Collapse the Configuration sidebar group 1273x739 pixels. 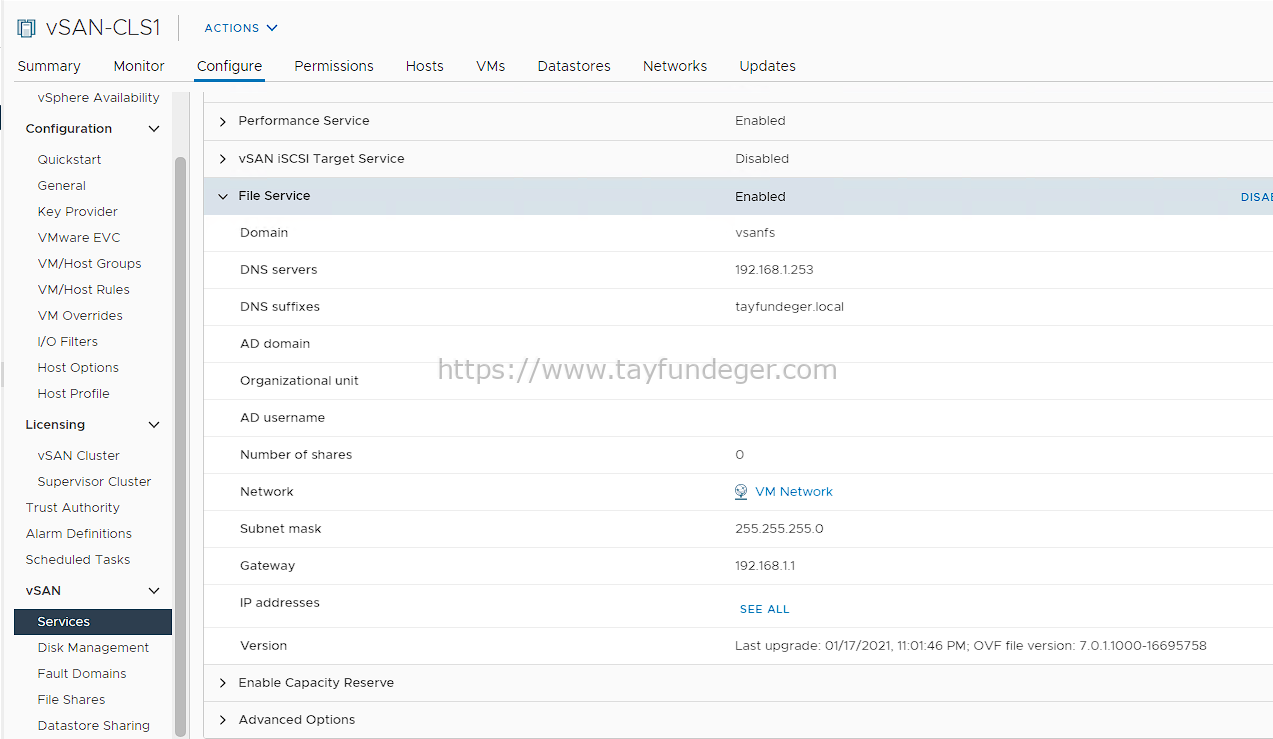click(154, 129)
